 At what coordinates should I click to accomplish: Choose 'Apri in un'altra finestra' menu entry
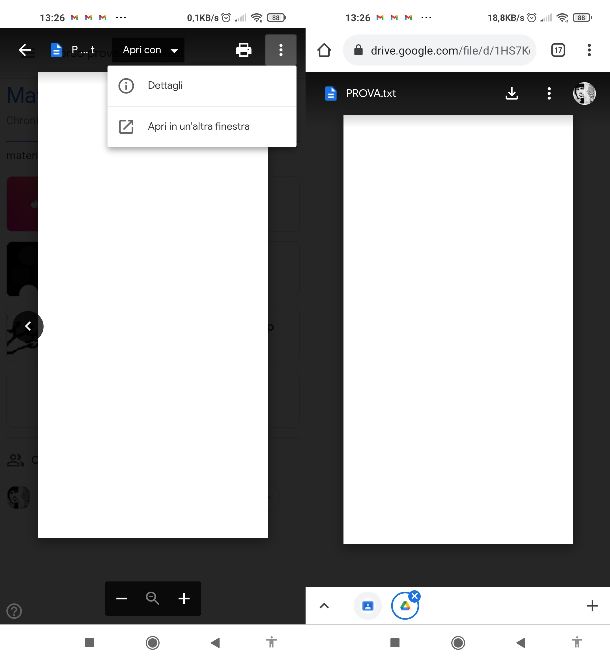[202, 127]
